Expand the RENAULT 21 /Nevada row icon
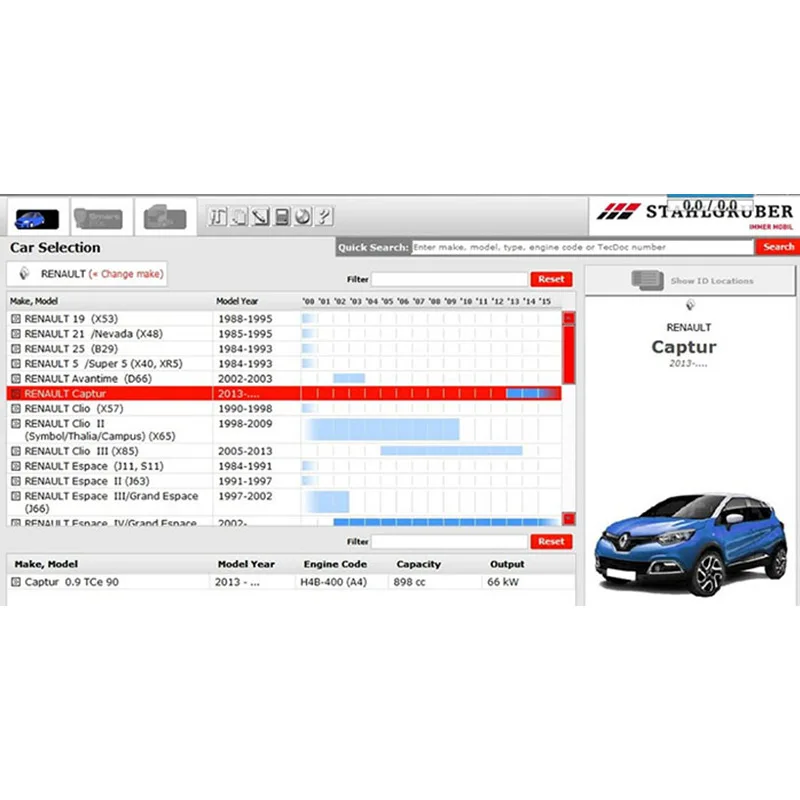Image resolution: width=800 pixels, height=800 pixels. (16, 334)
